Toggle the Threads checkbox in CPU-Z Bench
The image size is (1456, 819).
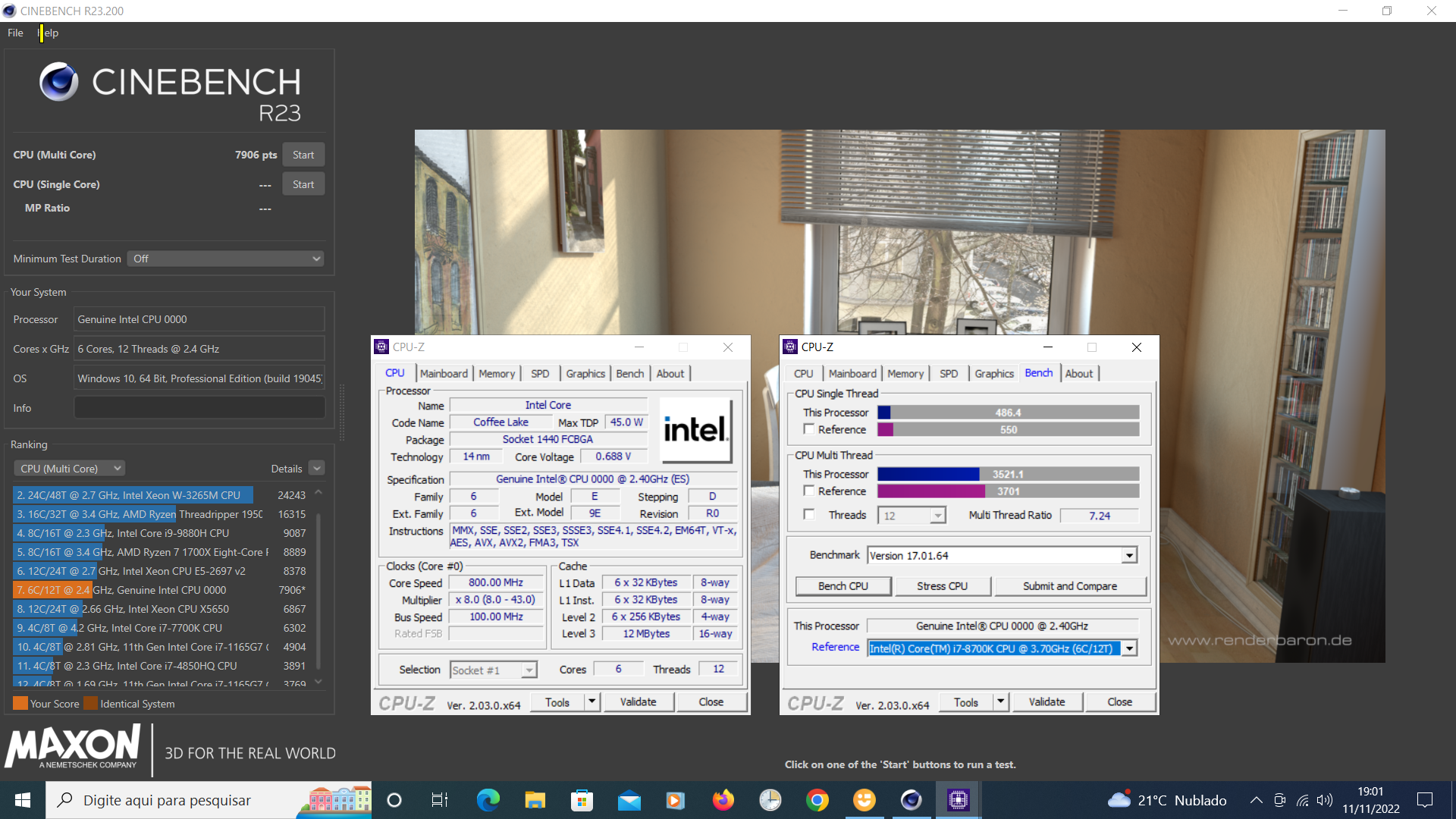pos(809,514)
